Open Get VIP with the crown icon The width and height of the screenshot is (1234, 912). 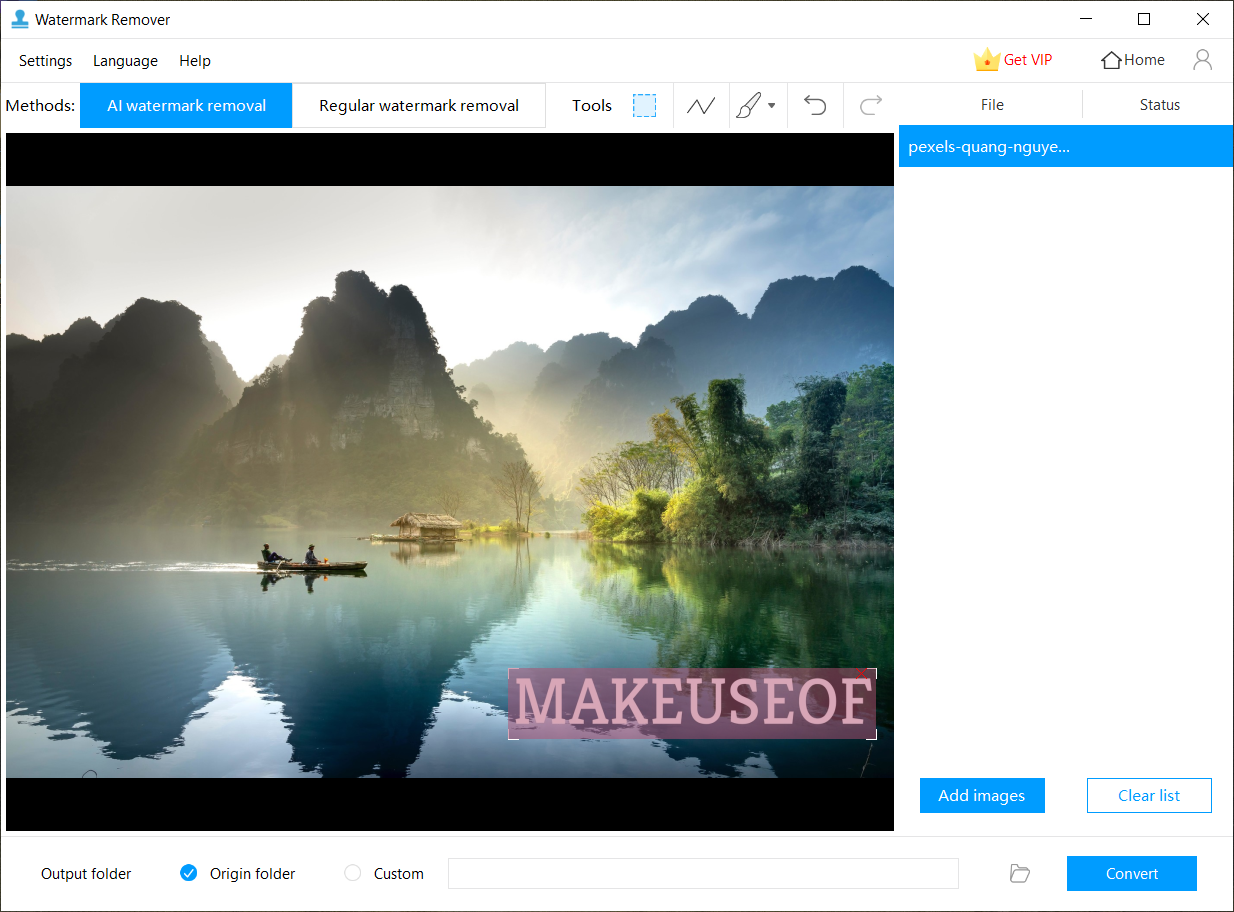point(1013,60)
